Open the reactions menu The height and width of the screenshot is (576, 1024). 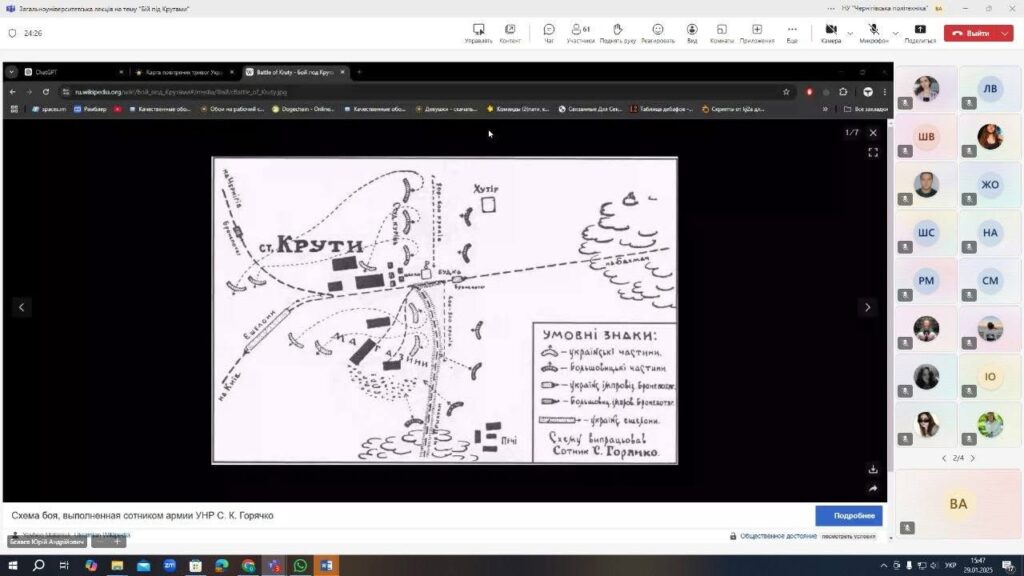coord(657,33)
